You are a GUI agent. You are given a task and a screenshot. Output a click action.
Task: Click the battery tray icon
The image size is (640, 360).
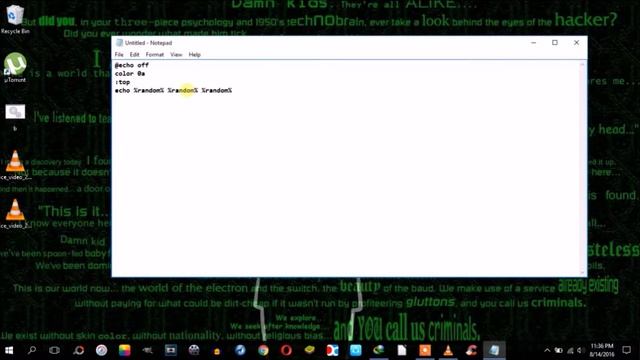pyautogui.click(x=558, y=350)
